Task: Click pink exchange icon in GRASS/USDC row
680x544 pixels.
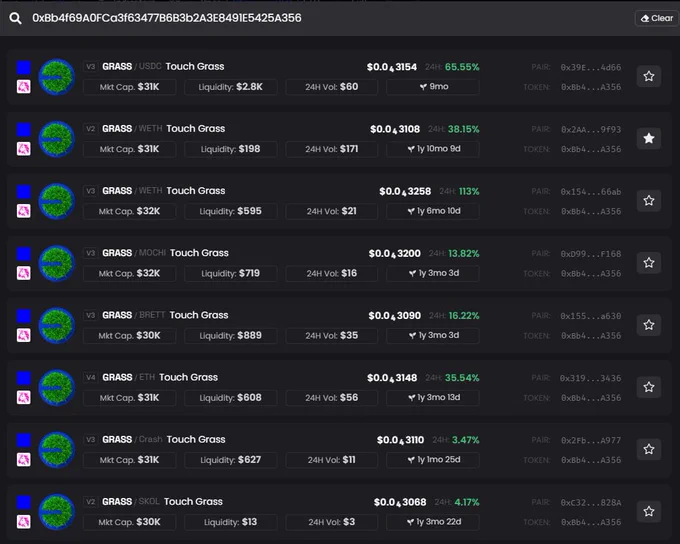Action: (23, 86)
